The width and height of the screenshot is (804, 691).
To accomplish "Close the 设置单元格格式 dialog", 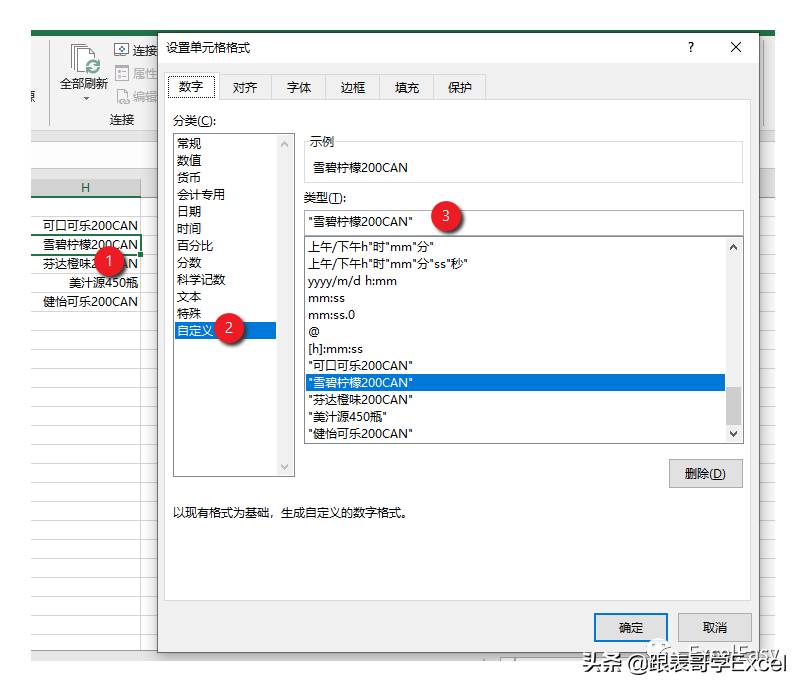I will point(736,47).
